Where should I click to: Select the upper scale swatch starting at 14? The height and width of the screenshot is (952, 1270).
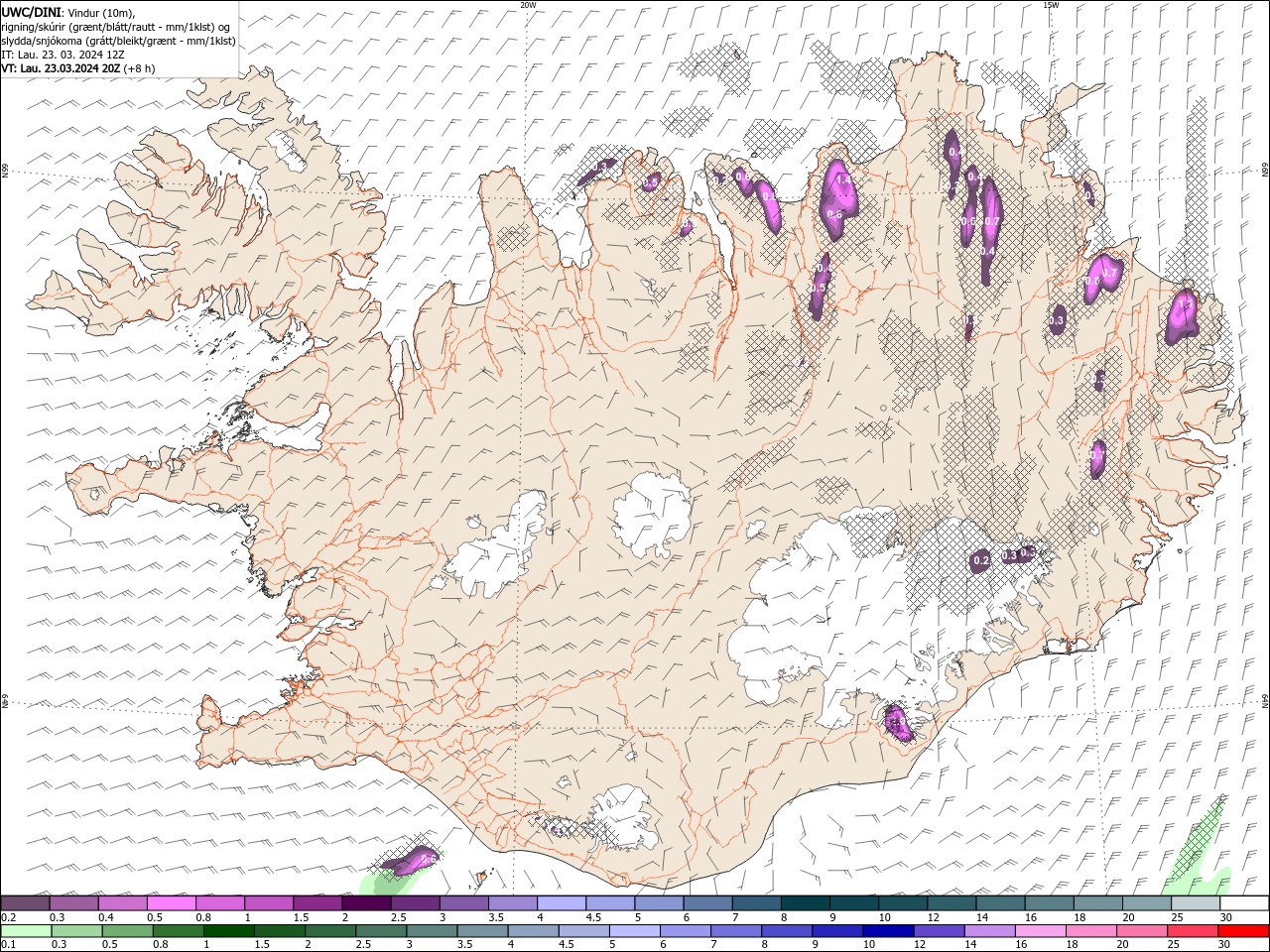(1001, 902)
